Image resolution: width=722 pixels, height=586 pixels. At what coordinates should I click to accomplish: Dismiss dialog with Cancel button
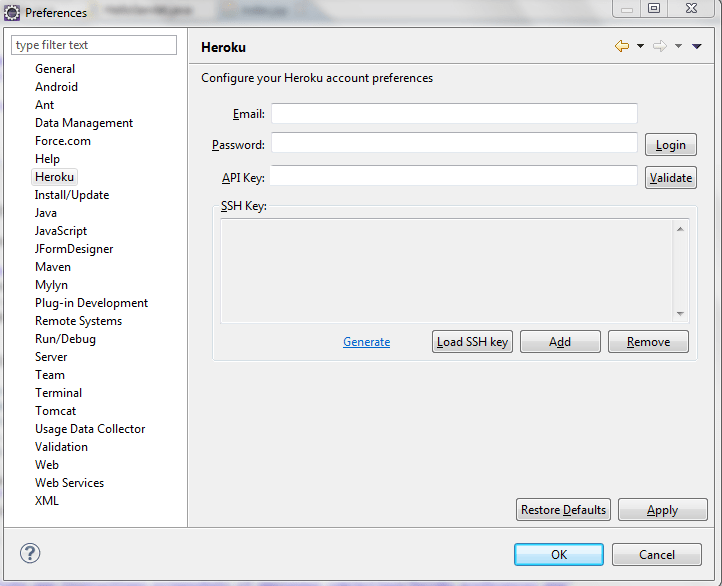coord(657,555)
